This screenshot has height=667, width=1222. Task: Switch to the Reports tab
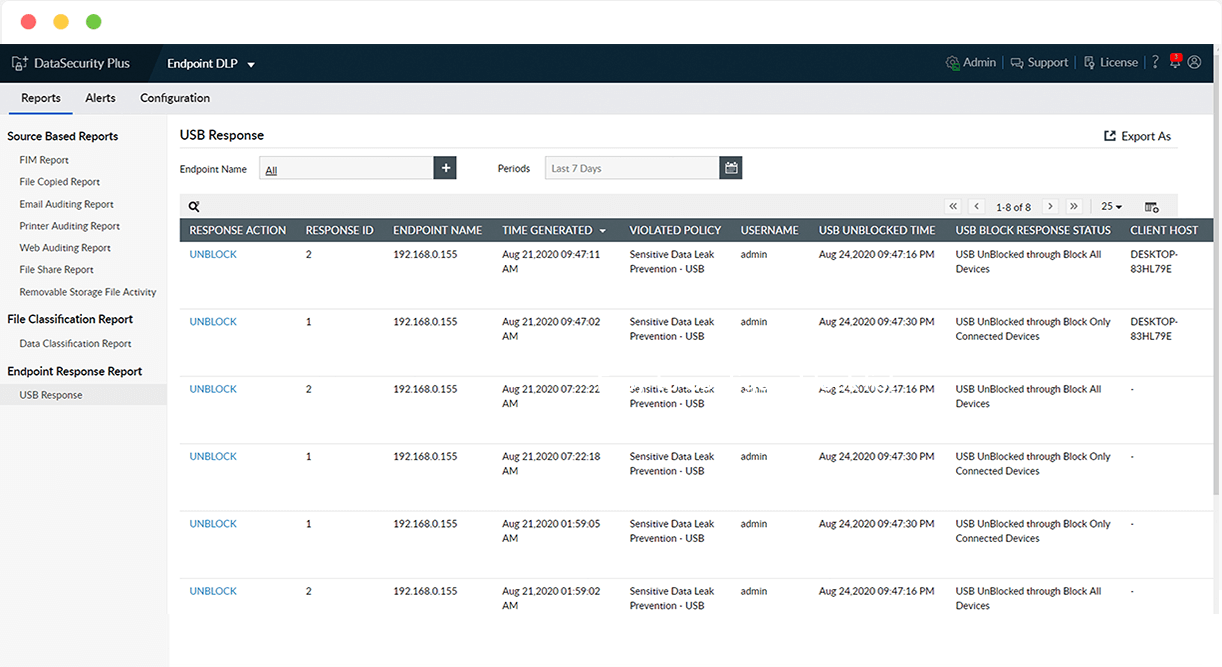pyautogui.click(x=41, y=98)
